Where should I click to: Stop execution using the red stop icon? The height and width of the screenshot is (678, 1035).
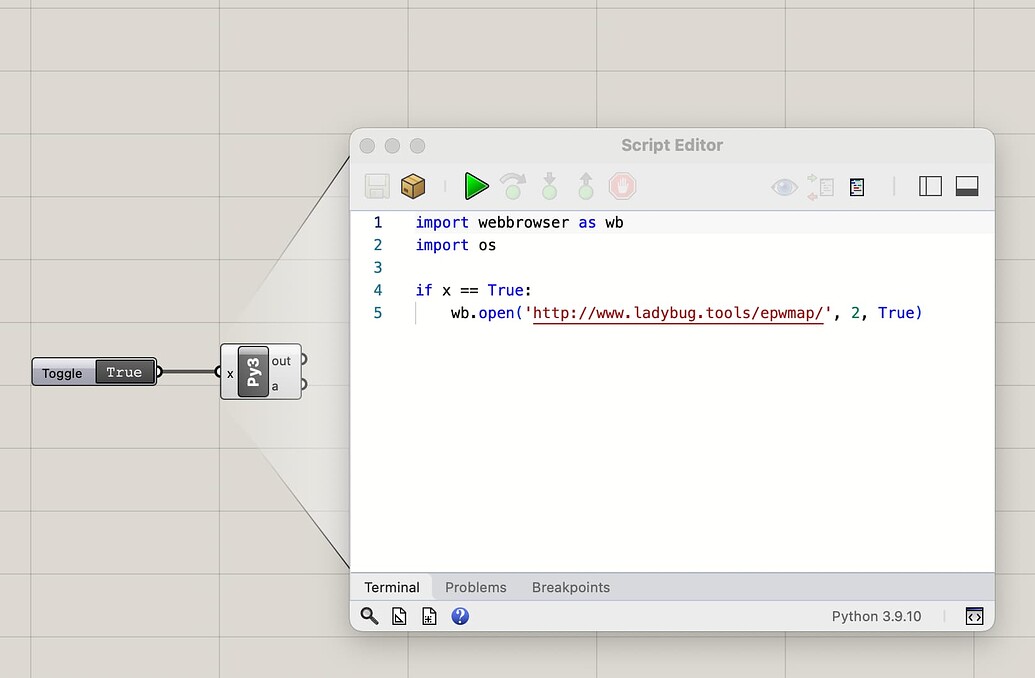coord(623,186)
